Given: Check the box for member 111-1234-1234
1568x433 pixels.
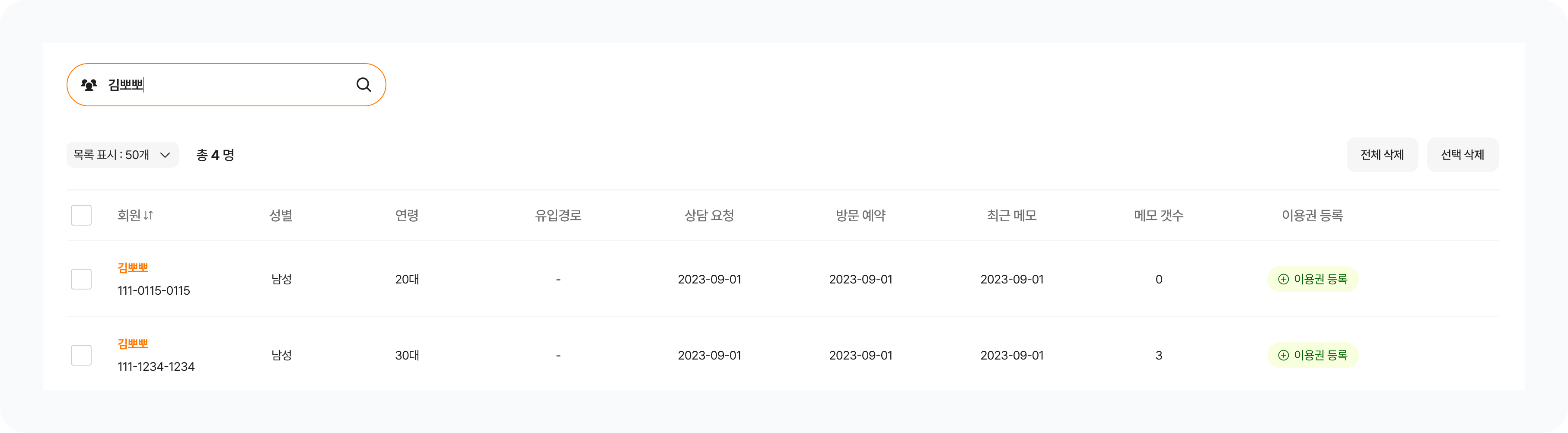Looking at the screenshot, I should click(82, 356).
